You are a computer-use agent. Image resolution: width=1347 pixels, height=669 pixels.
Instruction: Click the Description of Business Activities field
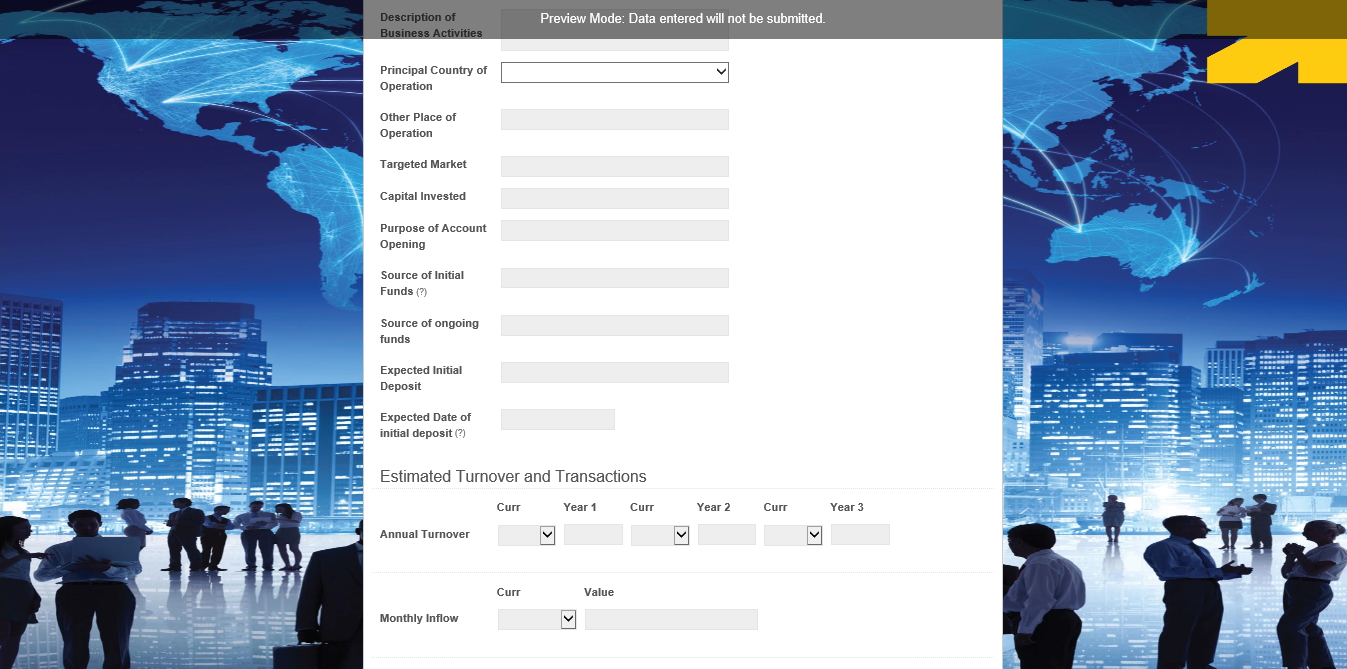pos(614,29)
